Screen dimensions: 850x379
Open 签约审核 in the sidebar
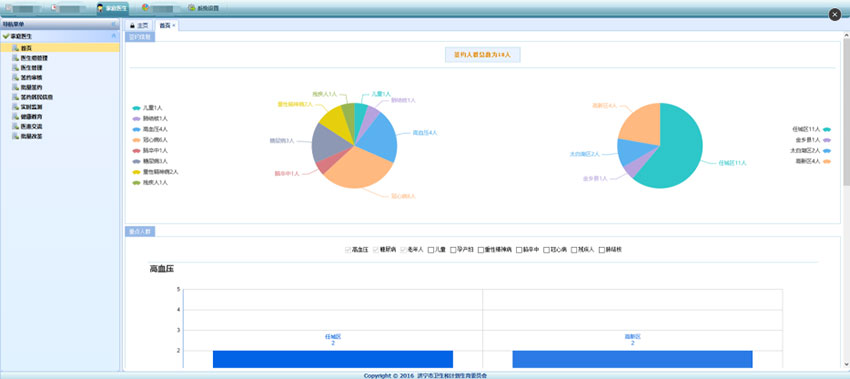[31, 78]
